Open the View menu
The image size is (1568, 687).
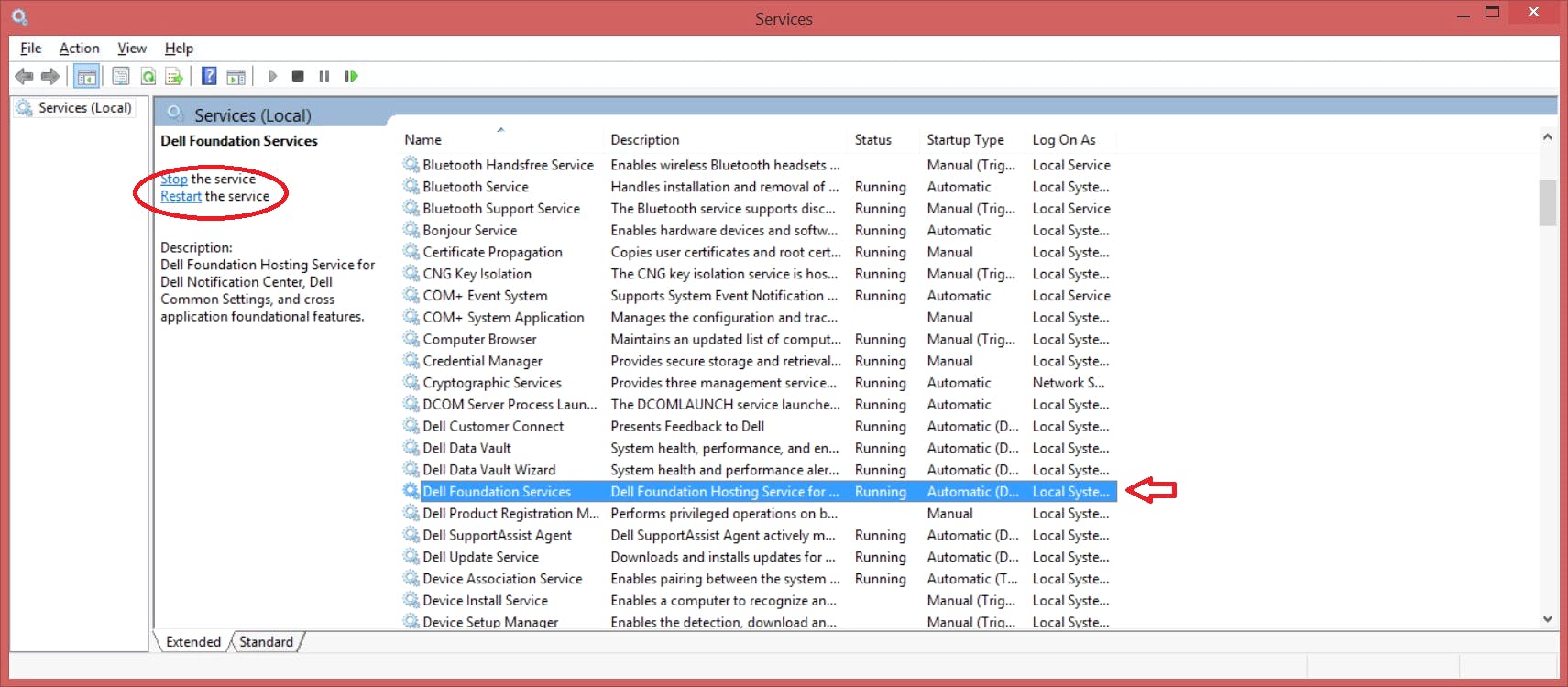131,49
